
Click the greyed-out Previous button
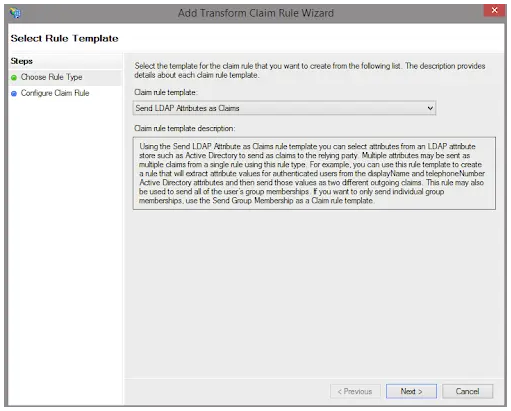pos(355,391)
